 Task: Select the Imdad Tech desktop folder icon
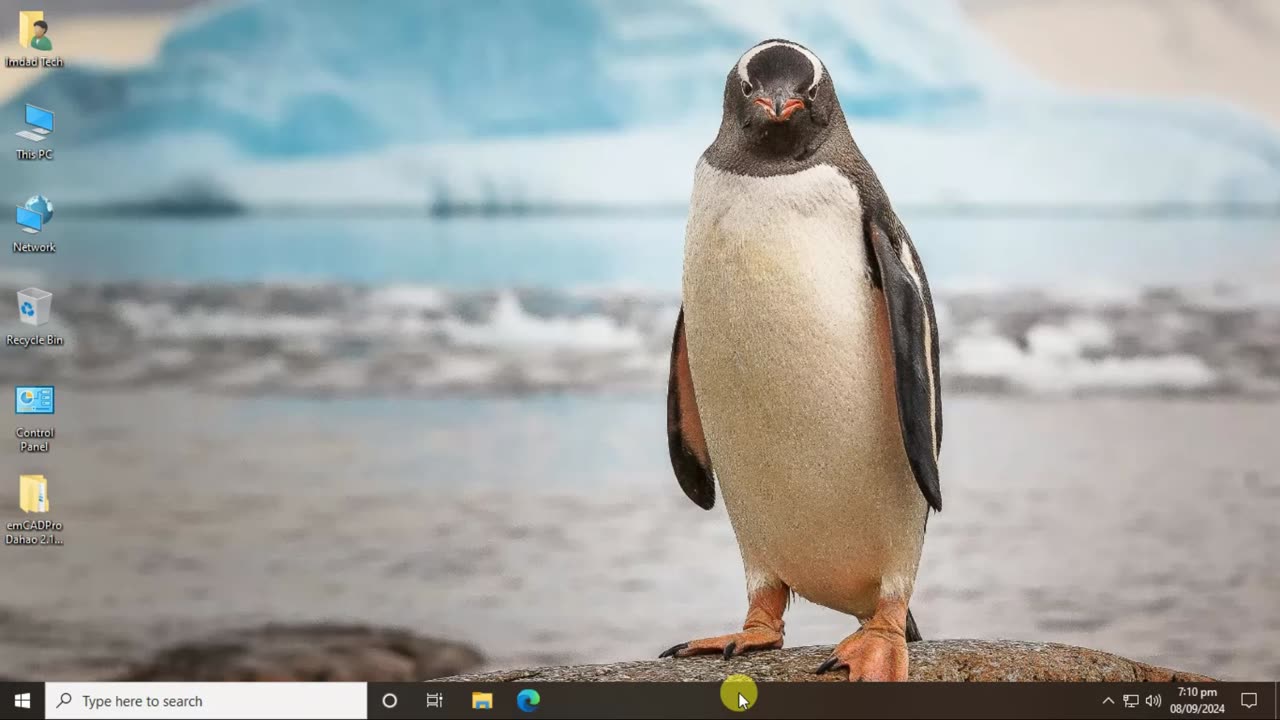pyautogui.click(x=34, y=38)
